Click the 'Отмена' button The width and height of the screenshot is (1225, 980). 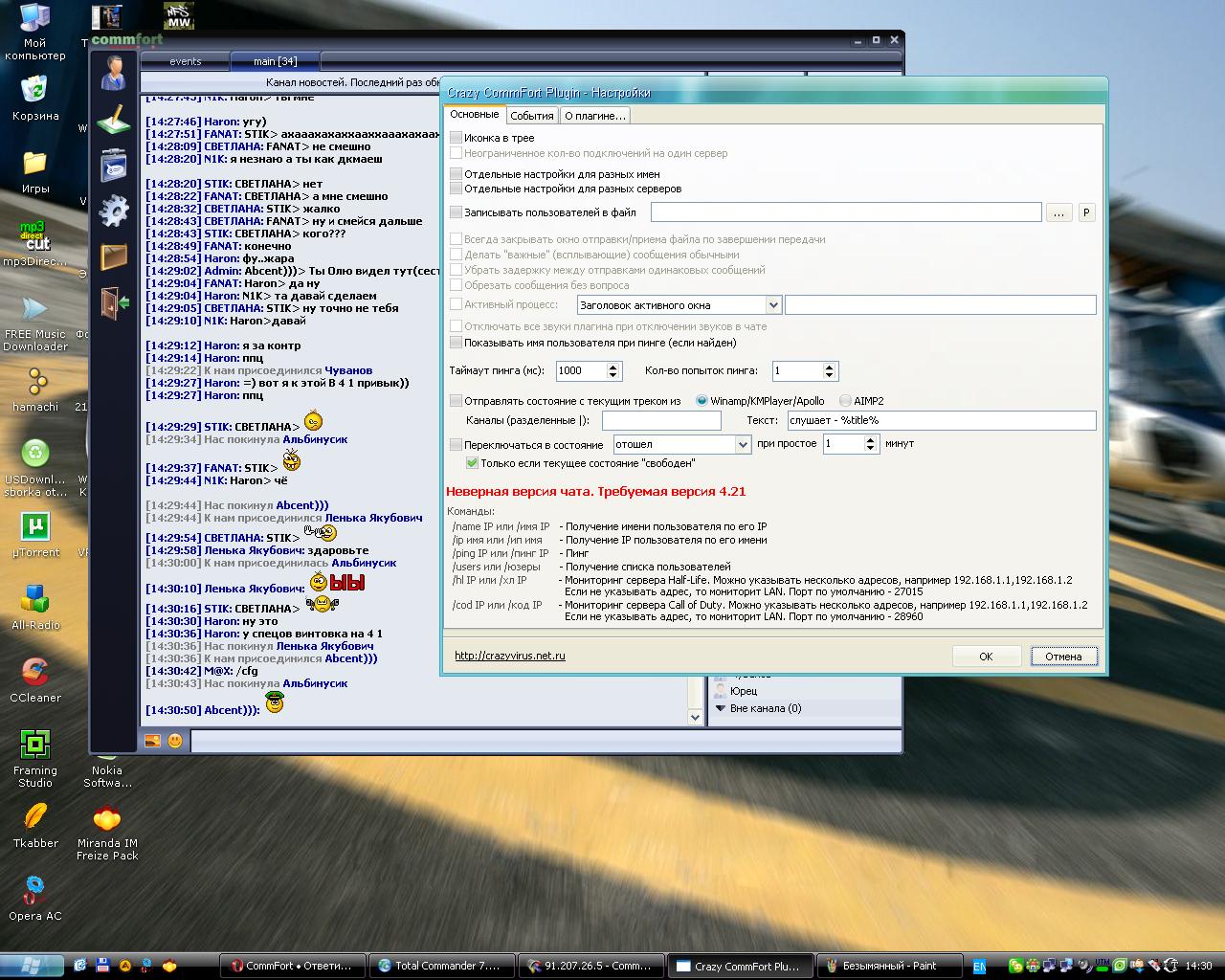point(1063,657)
